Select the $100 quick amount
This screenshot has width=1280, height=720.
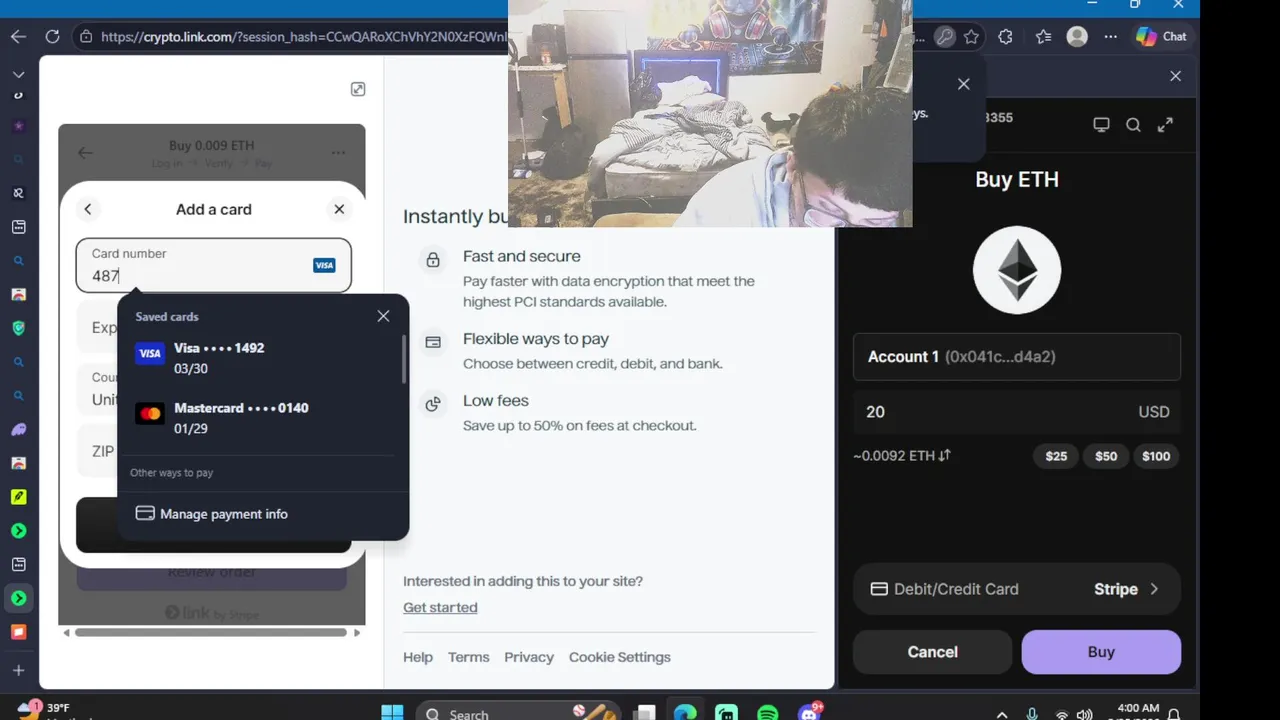(1156, 456)
